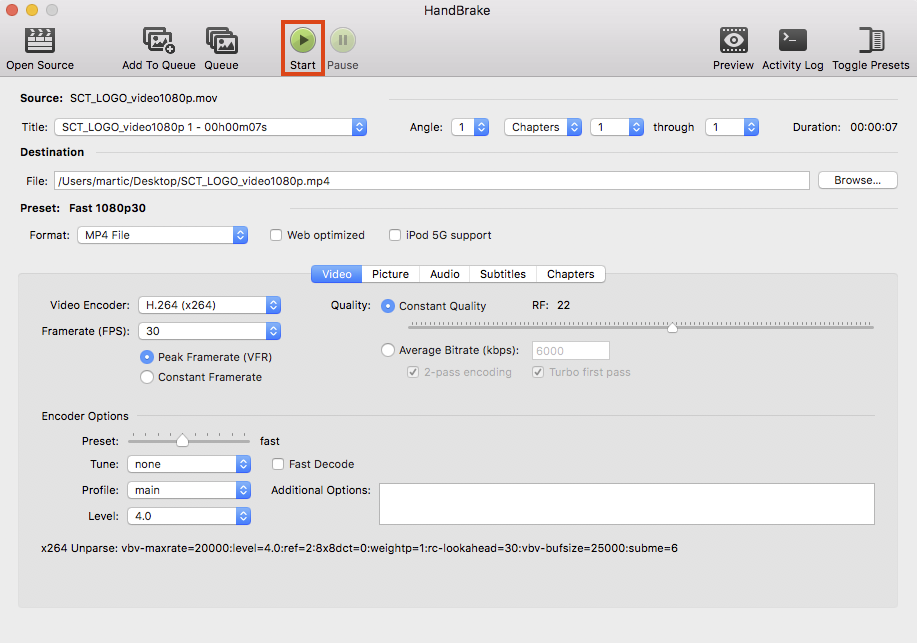The height and width of the screenshot is (643, 917).
Task: Click the Additional Options text box
Action: tap(627, 504)
